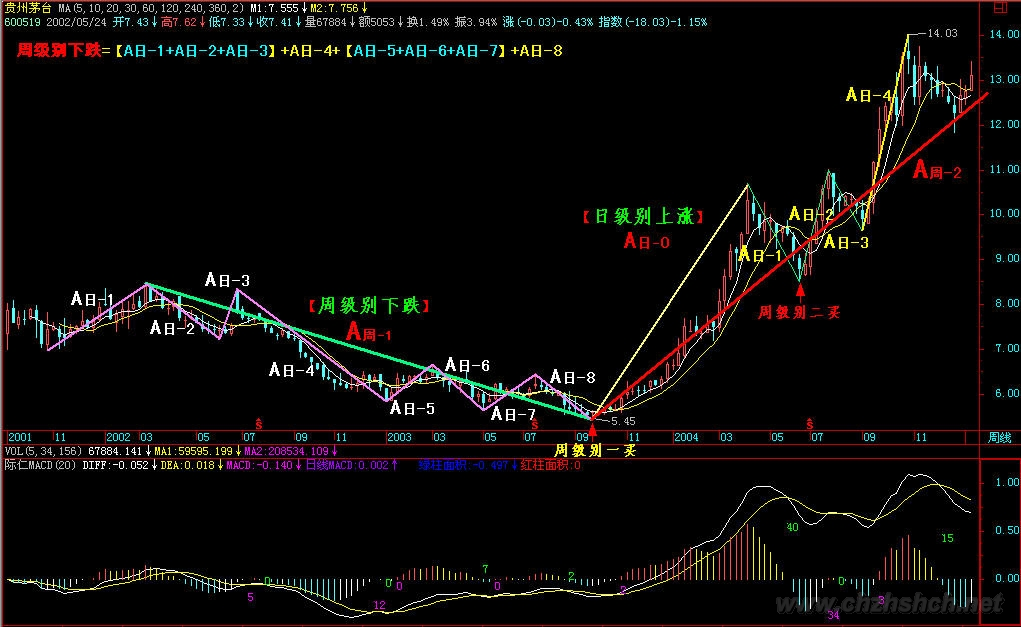Select the yellow A日-4 label
Image resolution: width=1021 pixels, height=627 pixels.
(x=869, y=95)
